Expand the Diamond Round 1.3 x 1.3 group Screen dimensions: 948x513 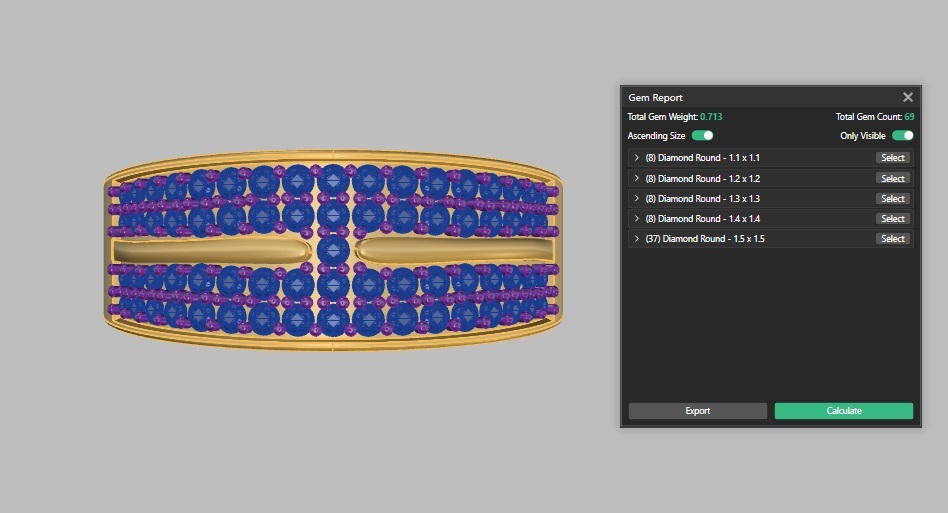click(637, 198)
